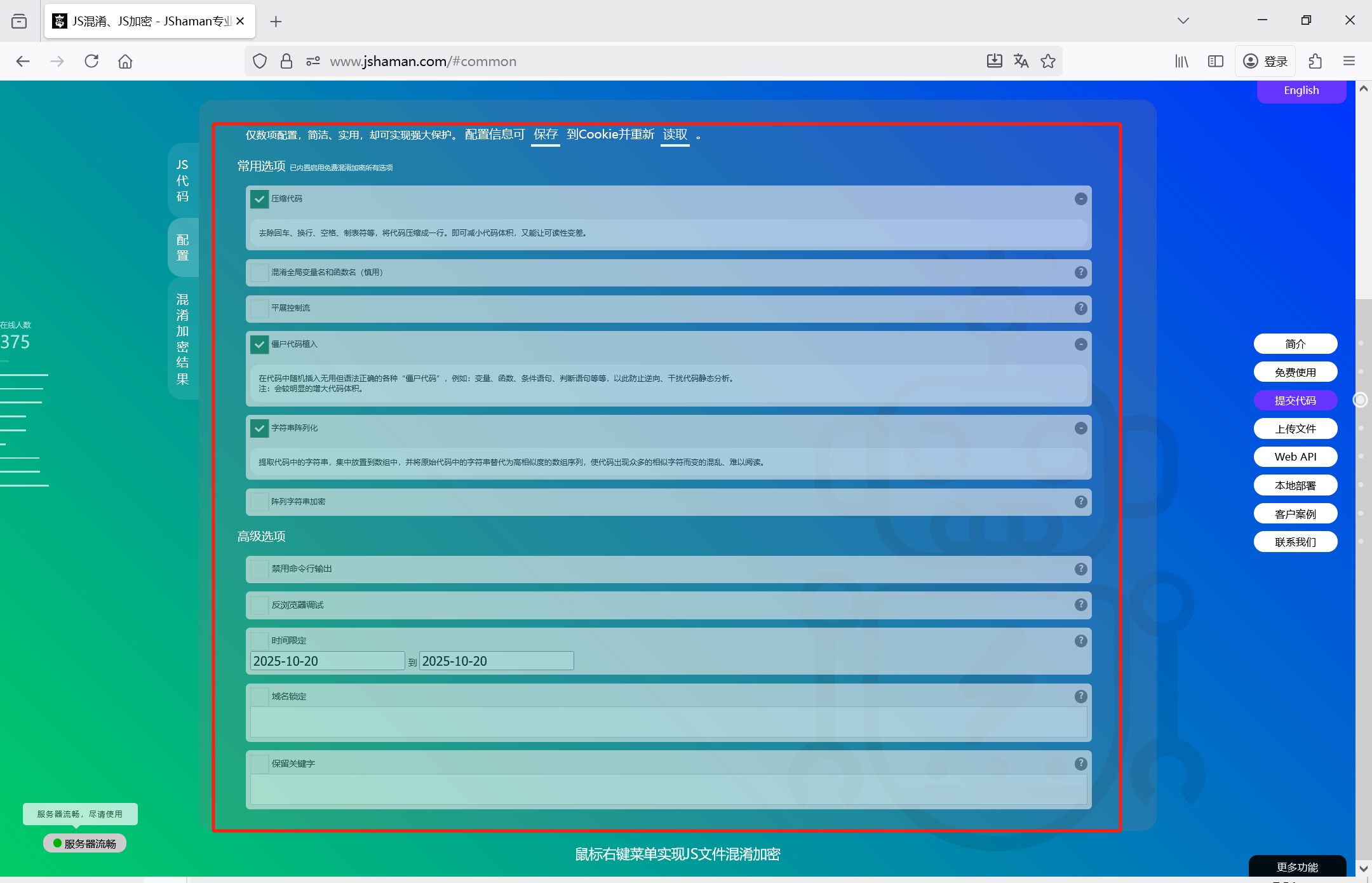This screenshot has width=1372, height=883.
Task: Collapse the 字符串阵列化 description
Action: [1080, 428]
